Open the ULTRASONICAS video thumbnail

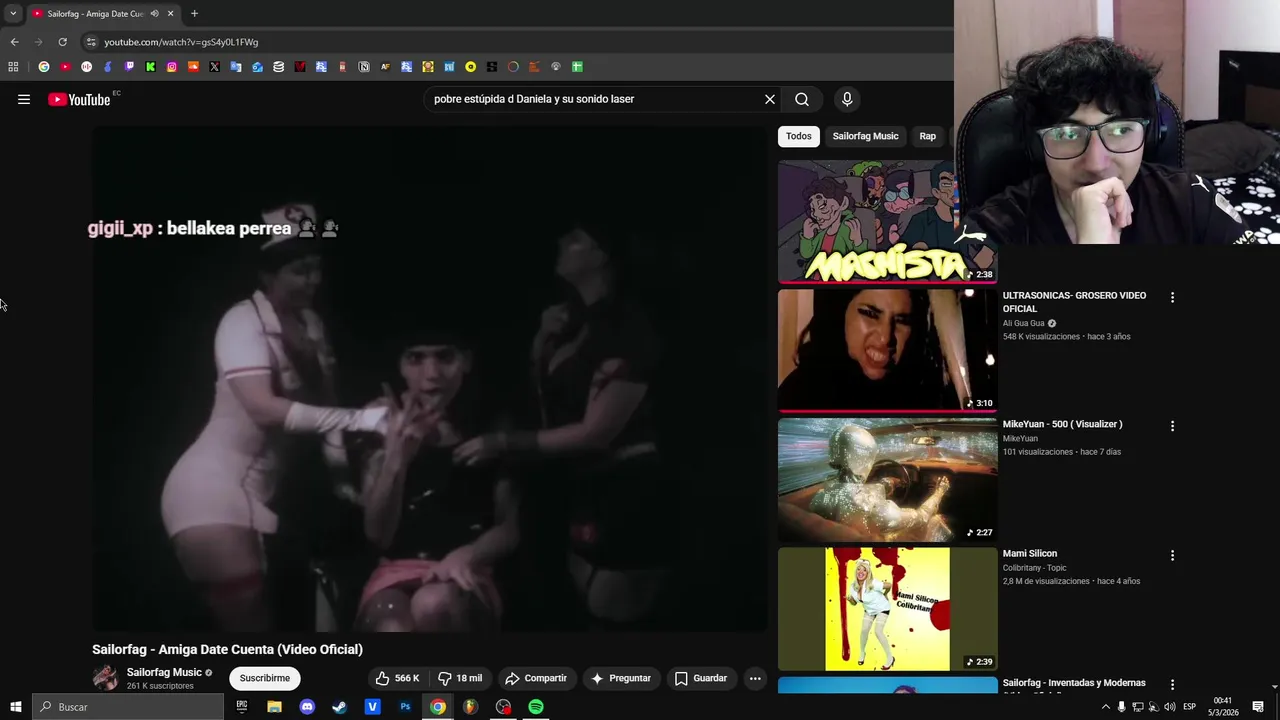coord(887,351)
